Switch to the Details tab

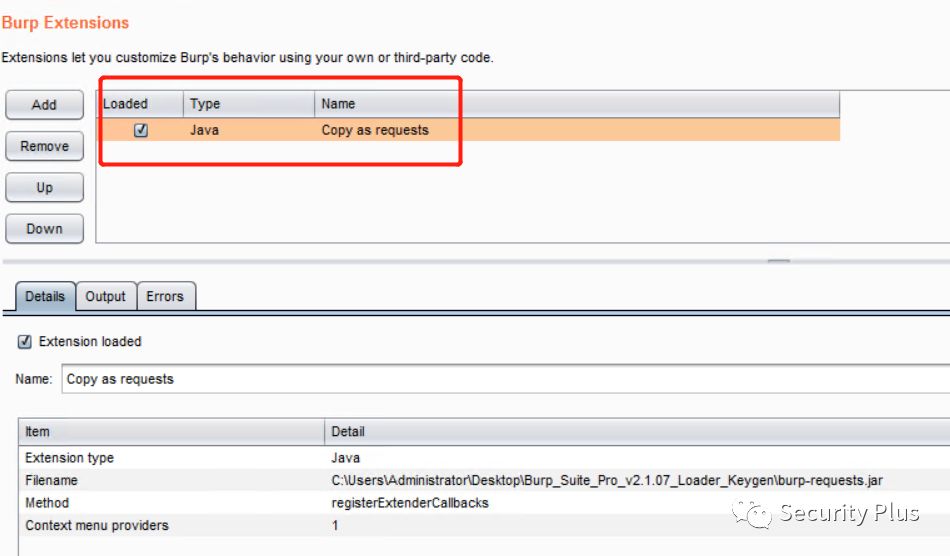tap(45, 296)
